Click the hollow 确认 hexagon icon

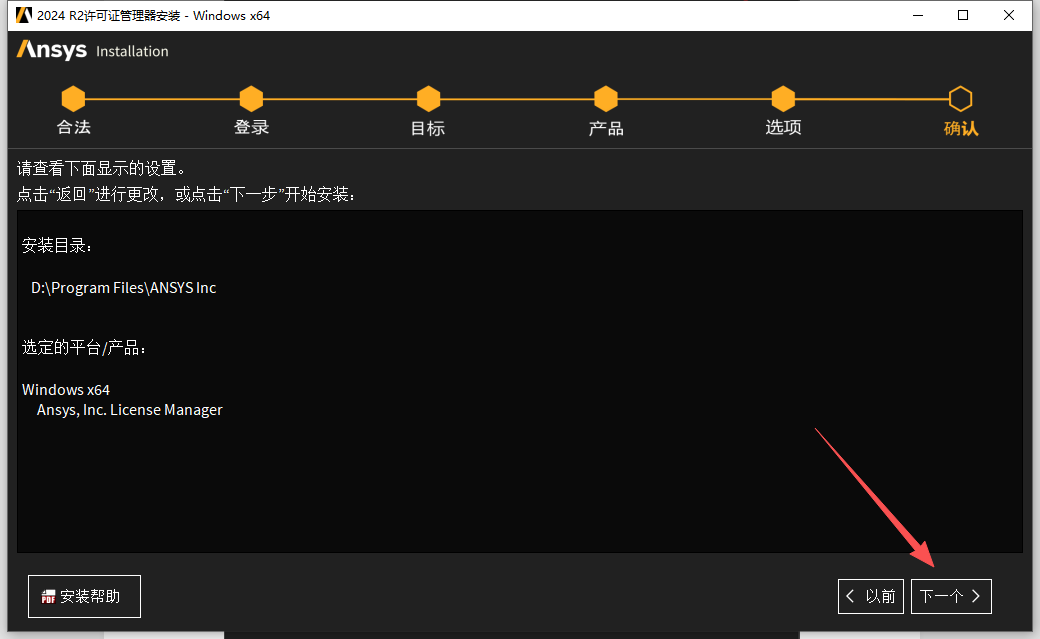point(960,99)
